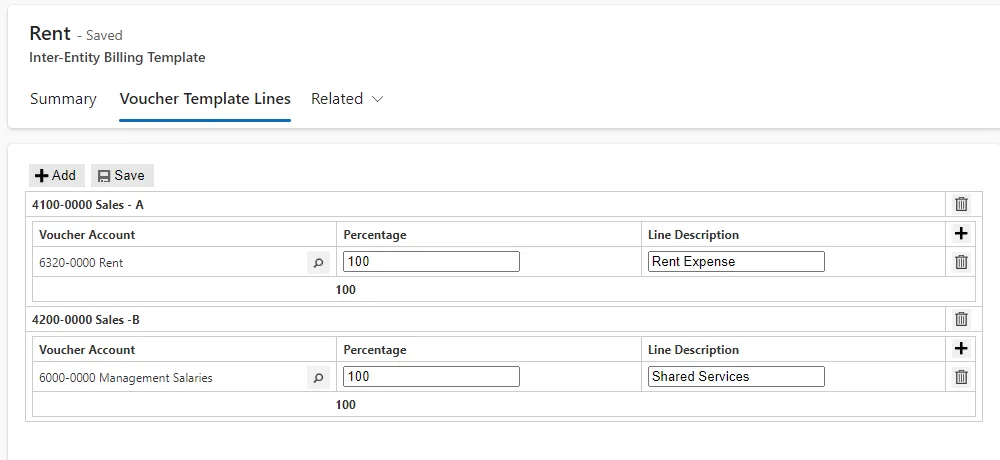Open lookup for 6320-0000 Rent account
The image size is (1000, 460).
pyautogui.click(x=318, y=262)
